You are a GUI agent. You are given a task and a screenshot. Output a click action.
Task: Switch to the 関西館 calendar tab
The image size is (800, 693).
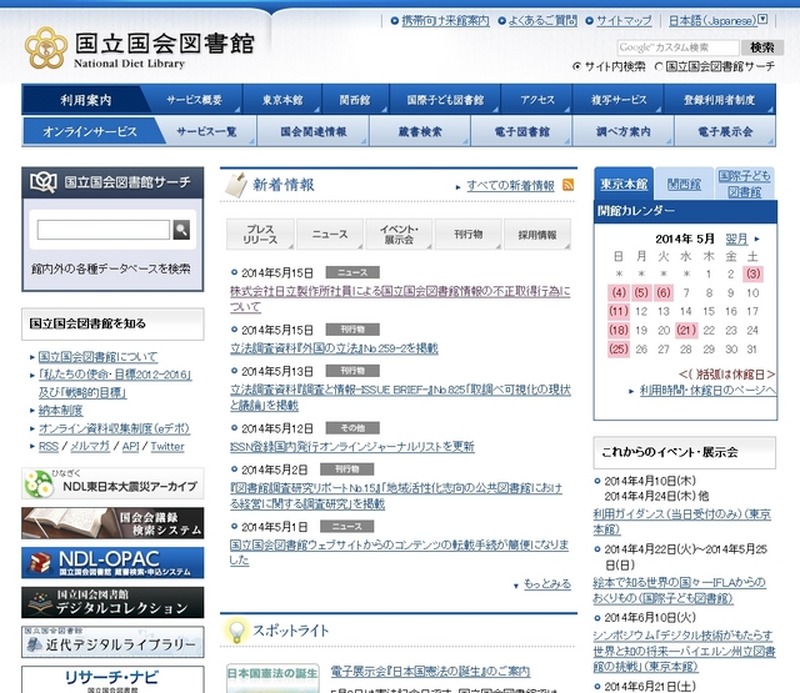684,185
